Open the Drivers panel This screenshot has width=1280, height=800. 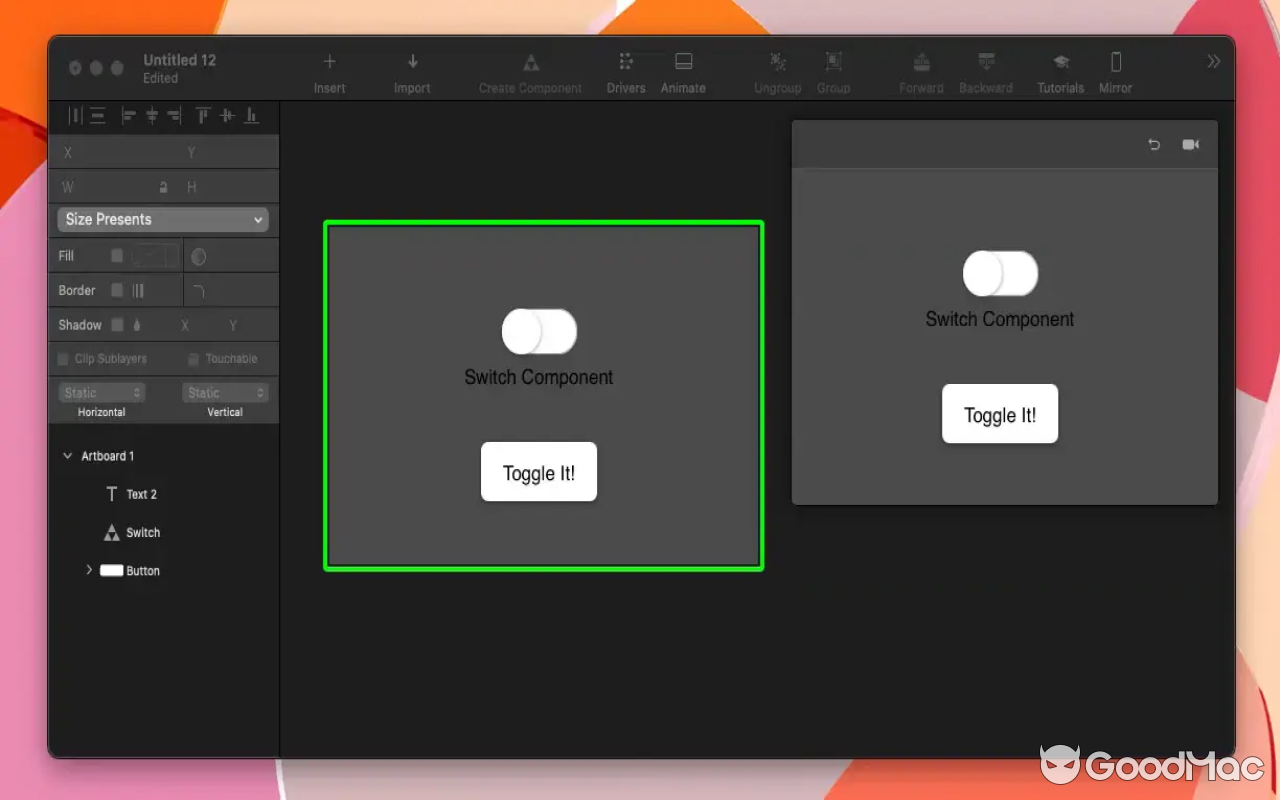pyautogui.click(x=626, y=70)
